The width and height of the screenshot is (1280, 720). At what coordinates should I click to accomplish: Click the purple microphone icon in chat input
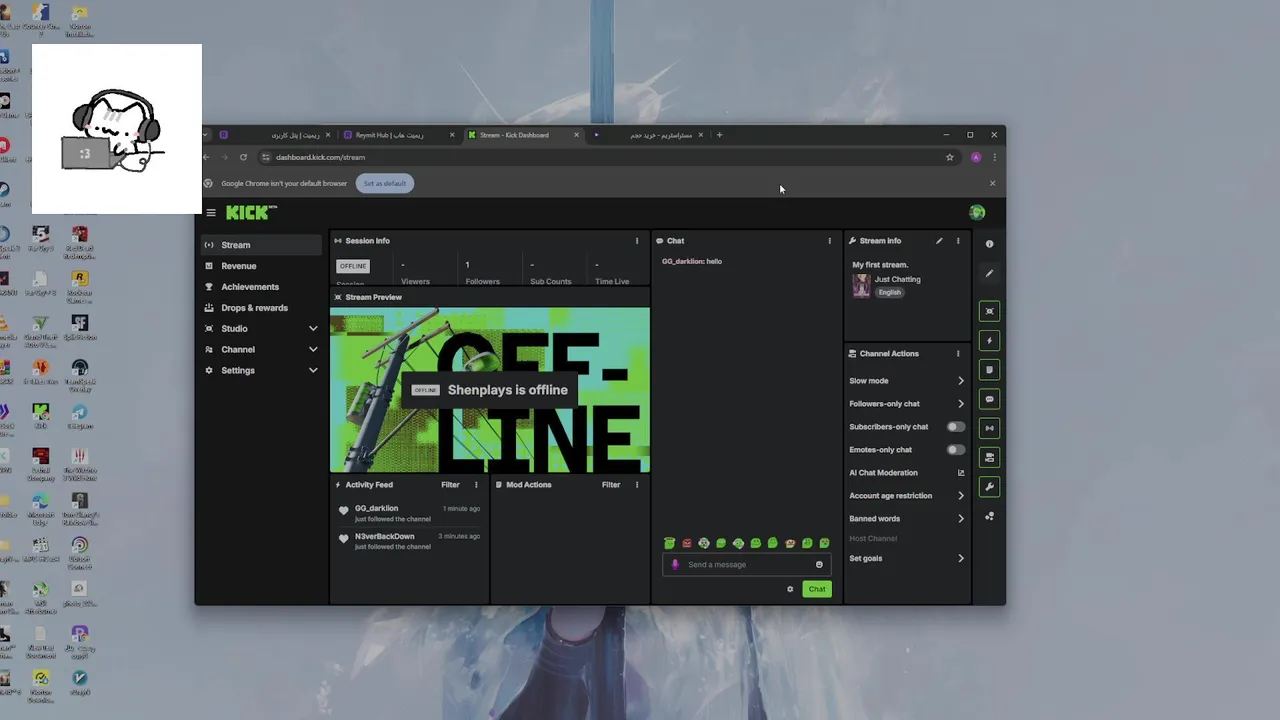[x=675, y=565]
